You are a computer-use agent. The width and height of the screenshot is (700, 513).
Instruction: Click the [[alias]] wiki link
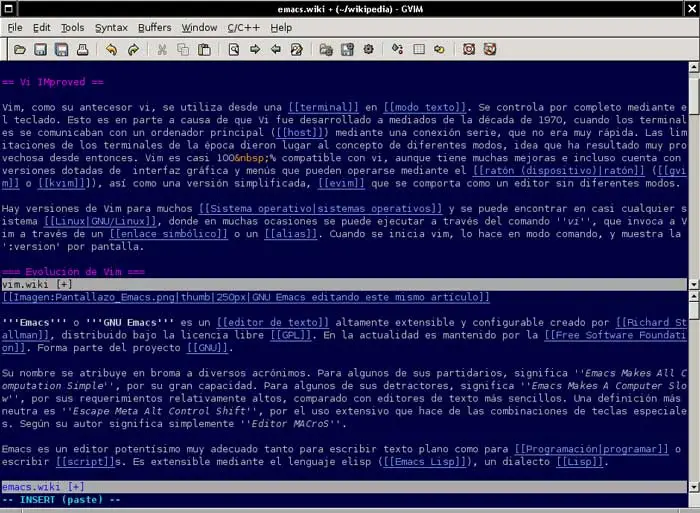click(290, 234)
